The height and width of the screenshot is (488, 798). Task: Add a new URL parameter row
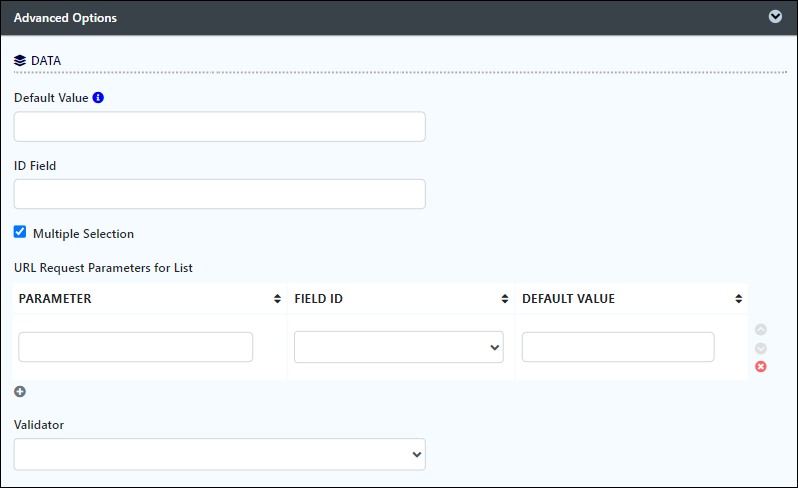(x=20, y=391)
